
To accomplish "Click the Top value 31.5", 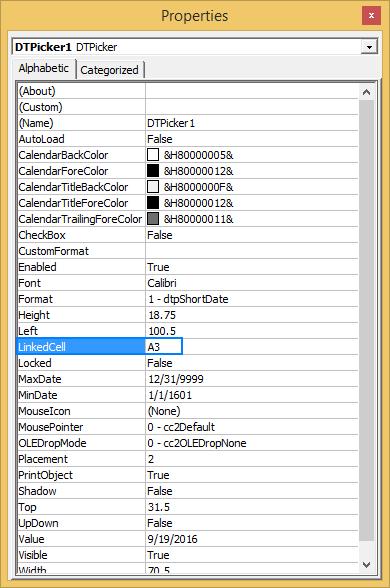I will coord(159,507).
